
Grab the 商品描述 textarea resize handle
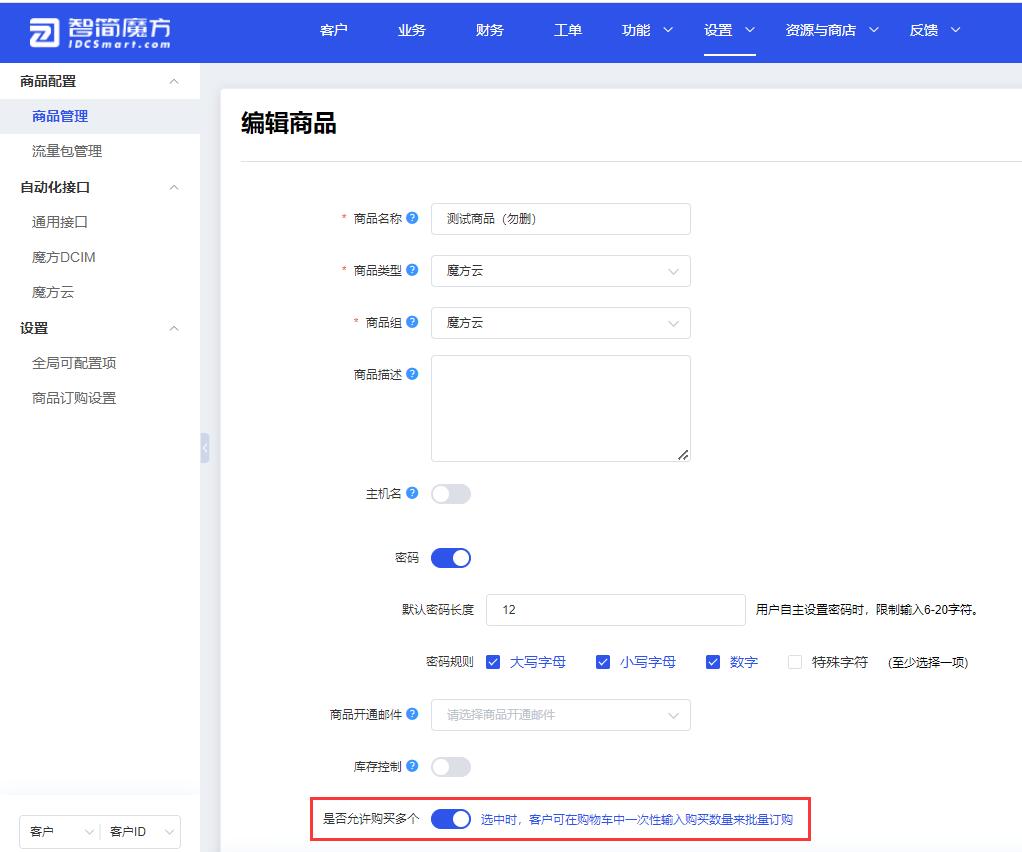click(683, 455)
